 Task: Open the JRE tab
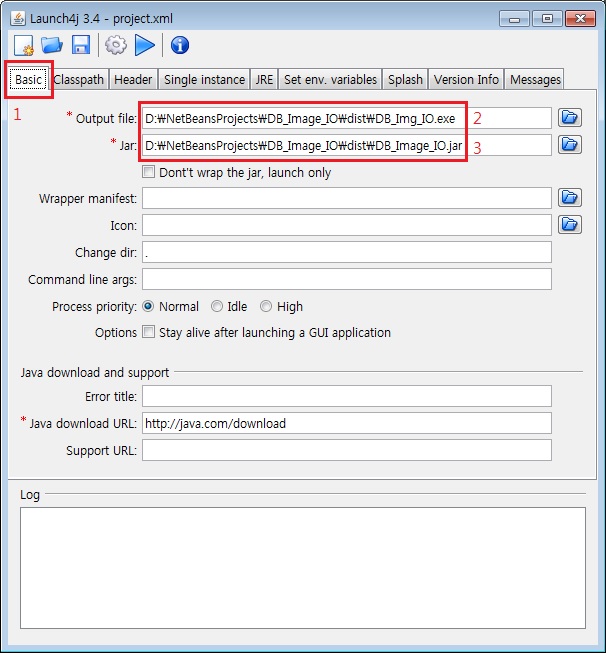point(265,80)
